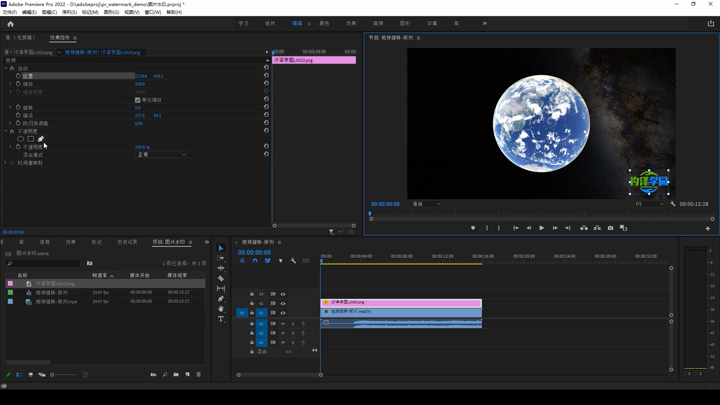This screenshot has width=720, height=405.
Task: Click the free draw bezier mask pen icon
Action: (x=41, y=139)
